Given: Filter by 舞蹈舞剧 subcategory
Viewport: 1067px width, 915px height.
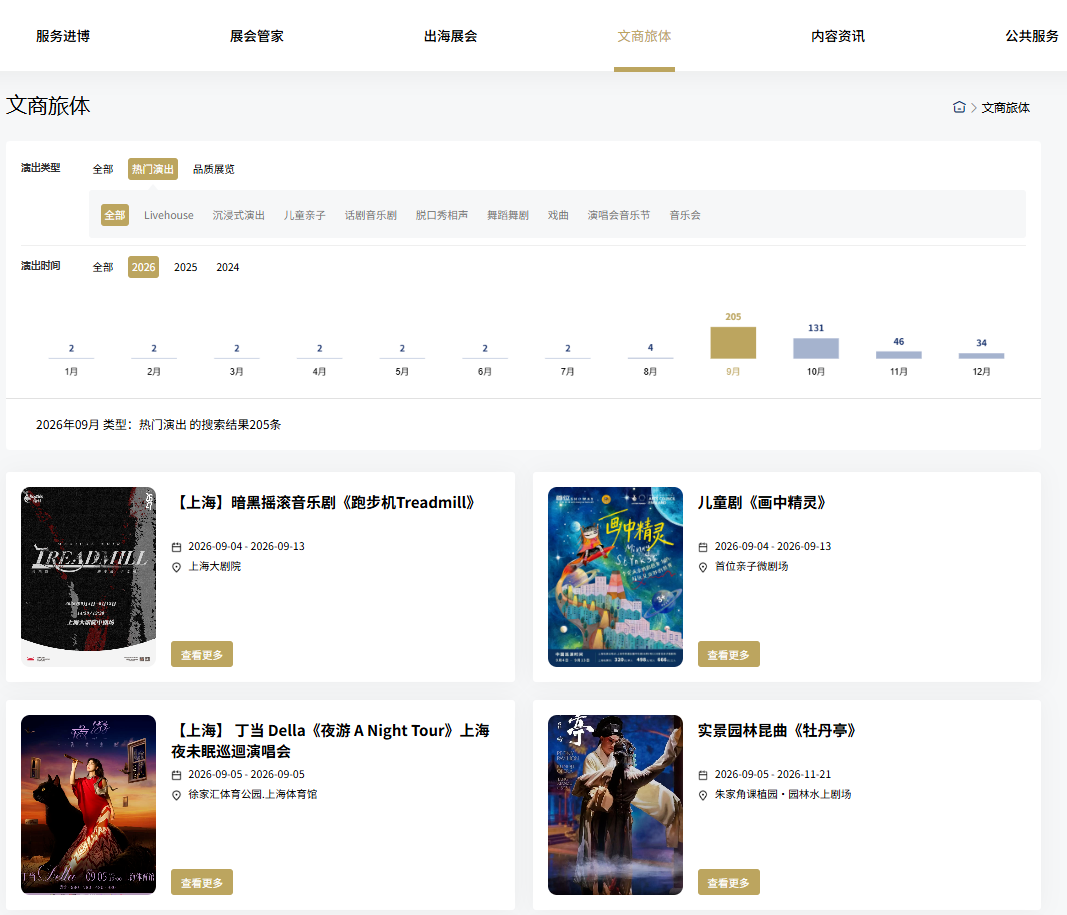Looking at the screenshot, I should (508, 215).
